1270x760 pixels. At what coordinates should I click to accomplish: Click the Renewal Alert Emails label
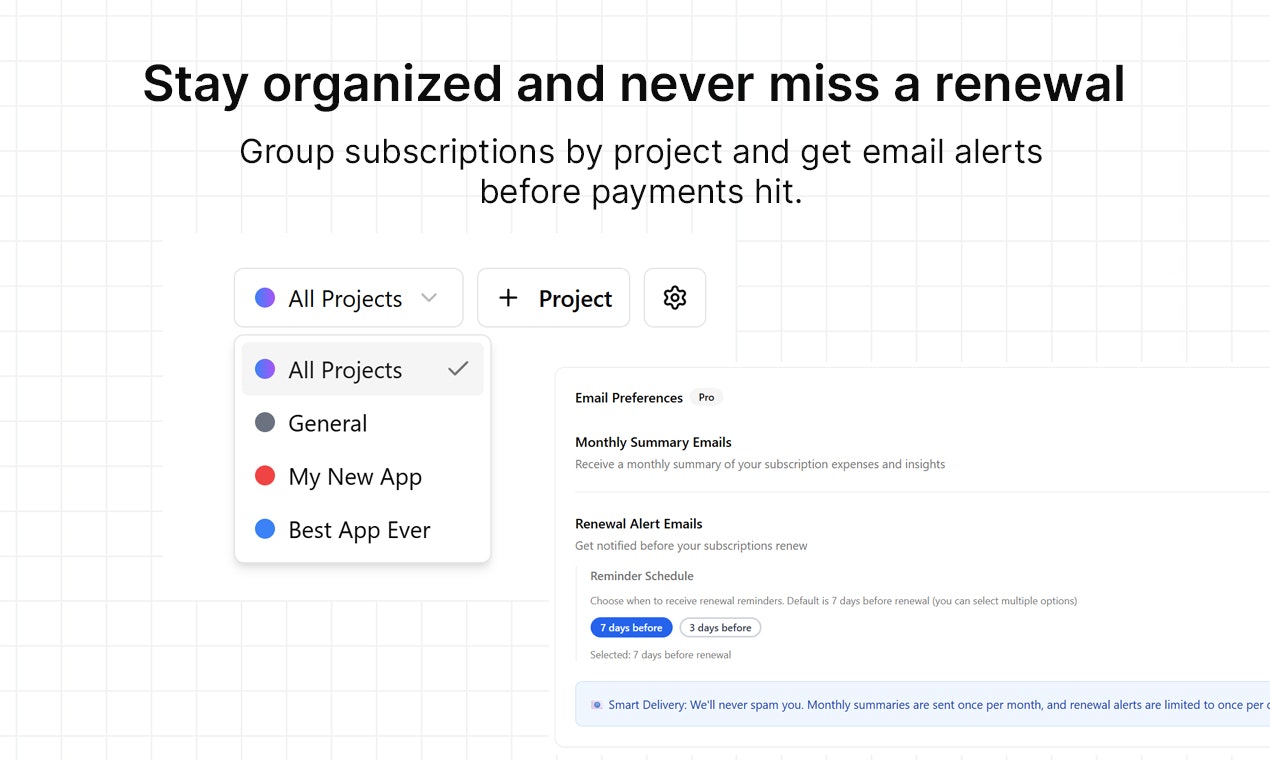coord(639,524)
